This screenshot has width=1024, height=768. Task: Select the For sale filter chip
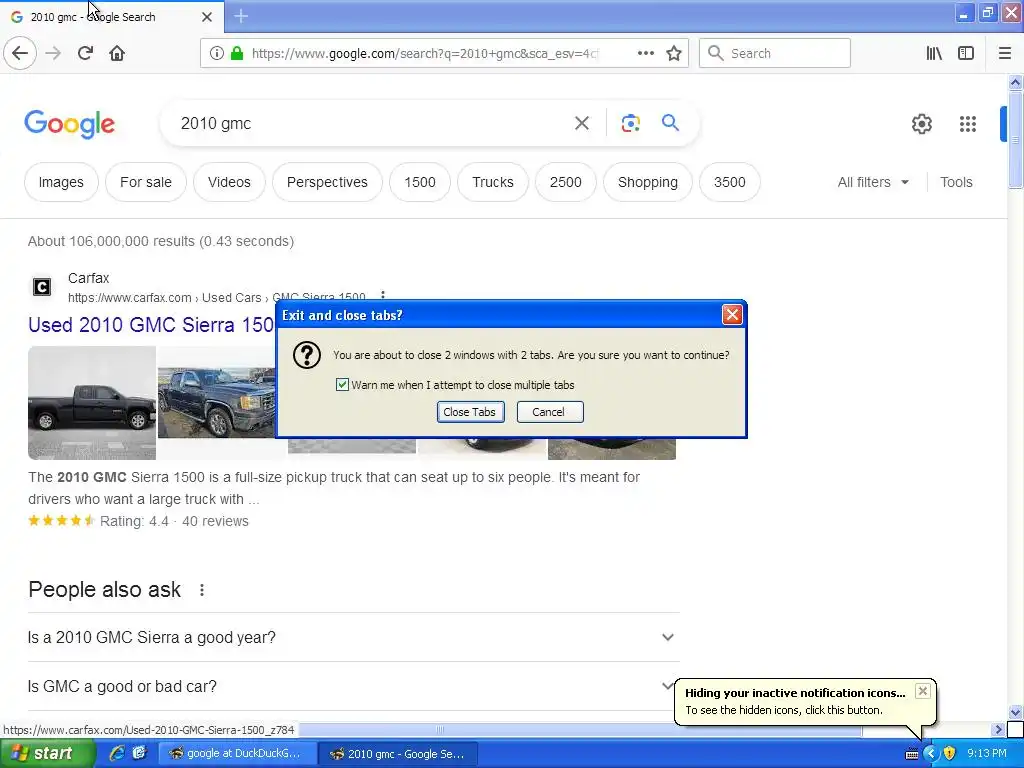pos(146,182)
